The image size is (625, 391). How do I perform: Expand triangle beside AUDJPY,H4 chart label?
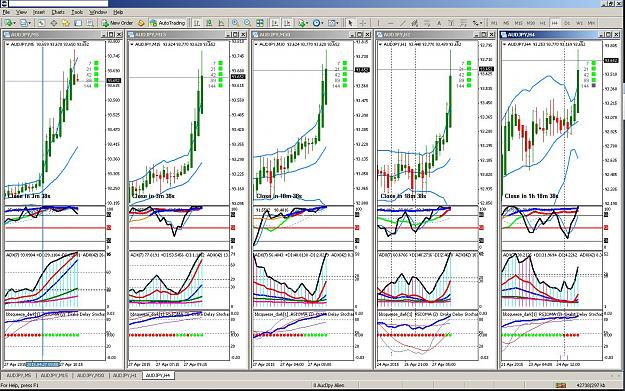tap(505, 44)
